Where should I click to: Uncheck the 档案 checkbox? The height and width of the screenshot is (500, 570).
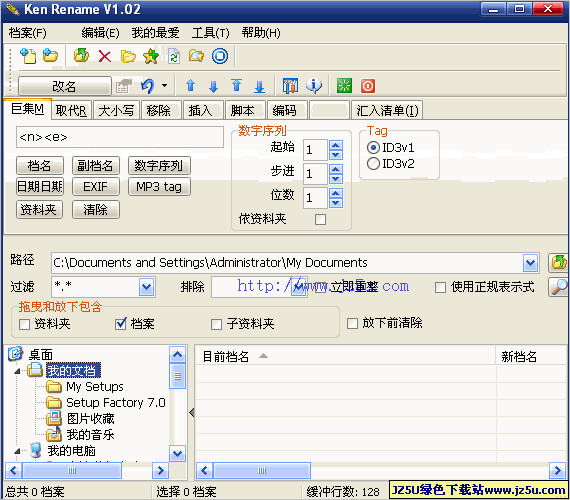tap(120, 324)
